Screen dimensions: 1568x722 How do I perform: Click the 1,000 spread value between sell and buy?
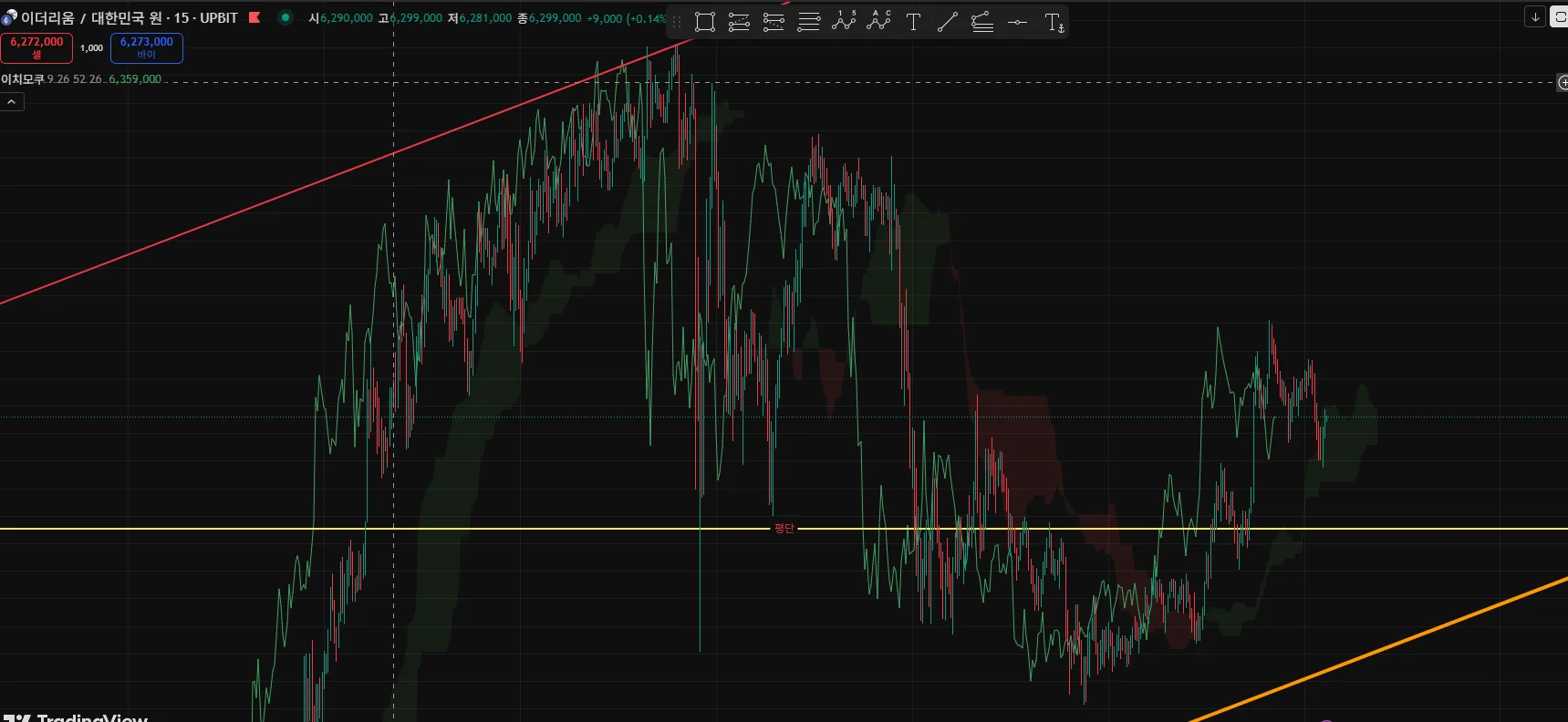pyautogui.click(x=91, y=48)
